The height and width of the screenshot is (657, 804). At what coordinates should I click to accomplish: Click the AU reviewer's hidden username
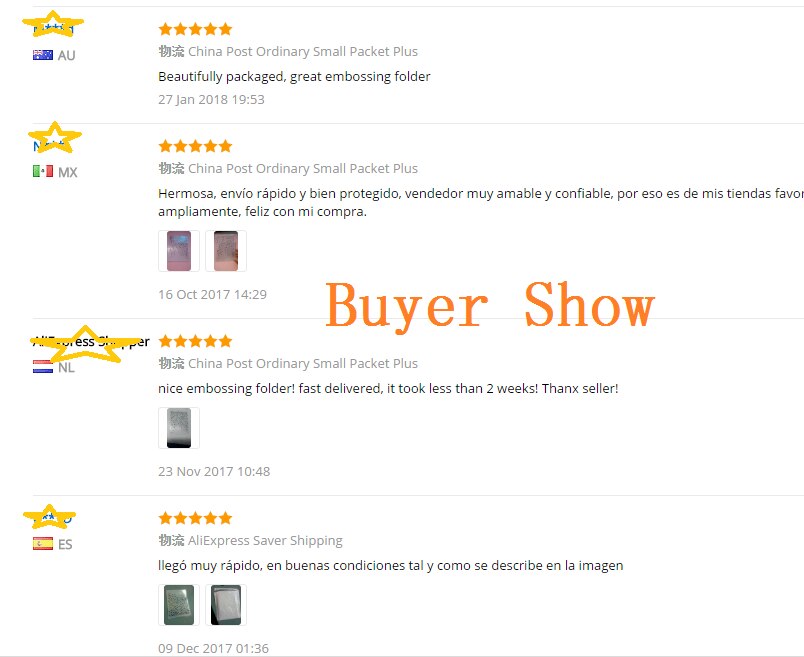[x=53, y=29]
